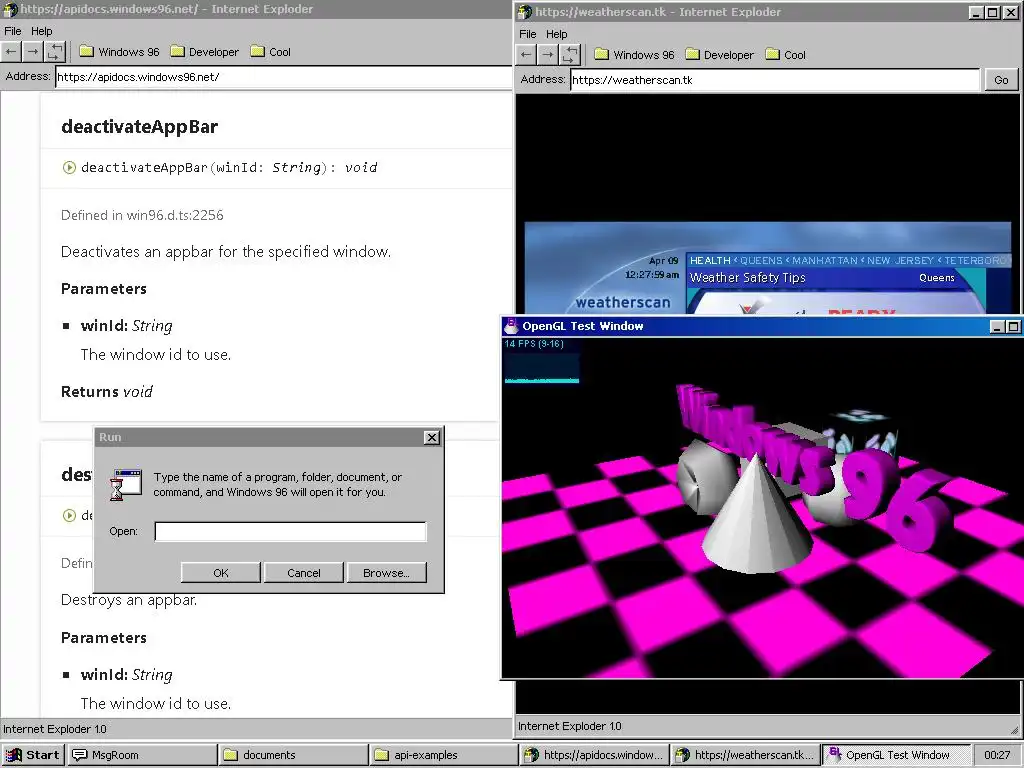The image size is (1024, 768).
Task: Go forward in the weatherscan browser window
Action: click(x=548, y=55)
